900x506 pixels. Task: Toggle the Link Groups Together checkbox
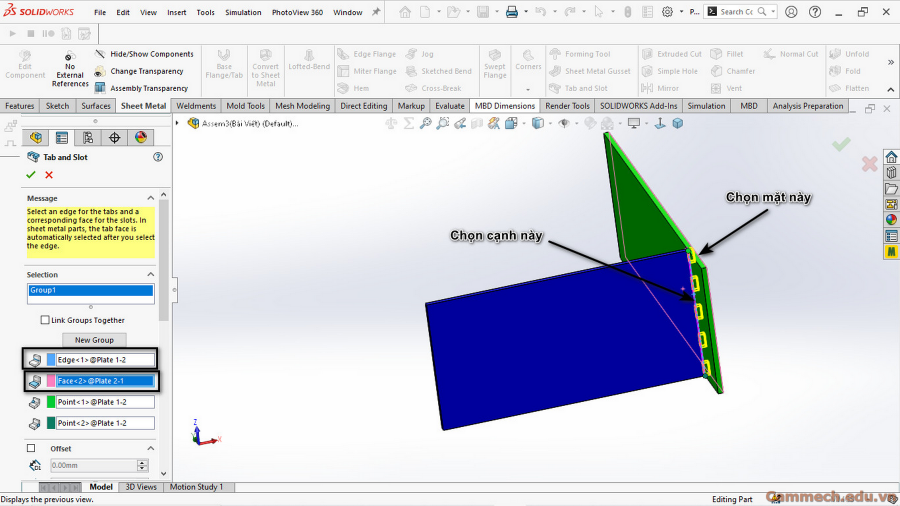tap(45, 320)
